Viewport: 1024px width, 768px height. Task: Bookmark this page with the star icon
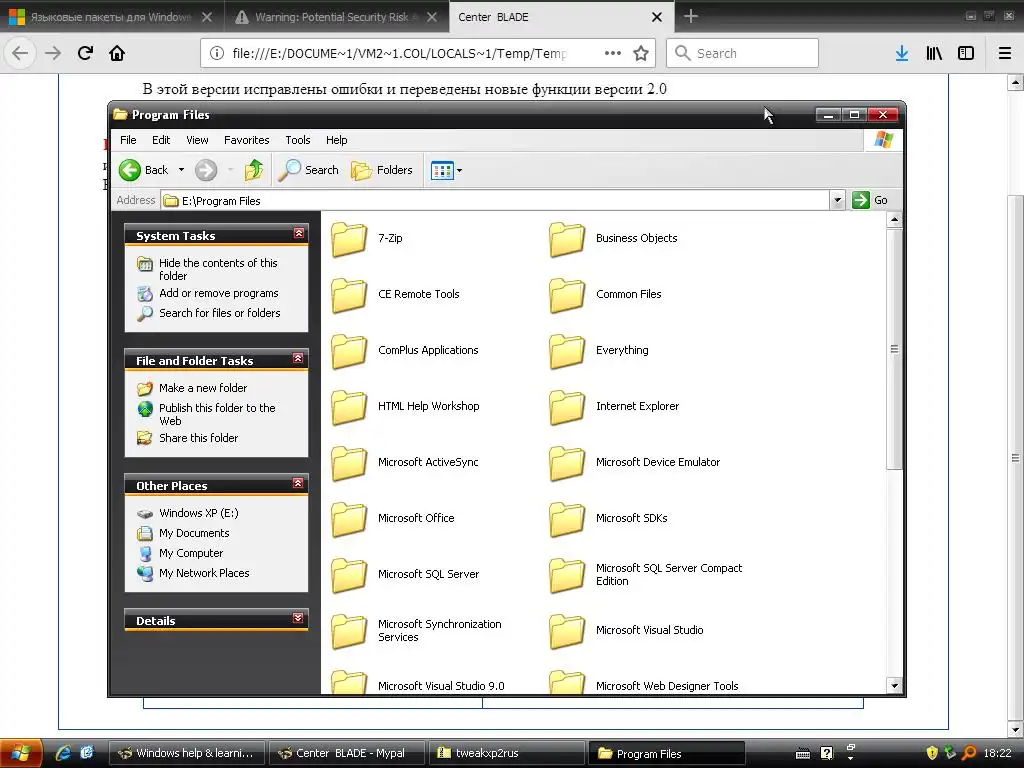[641, 53]
